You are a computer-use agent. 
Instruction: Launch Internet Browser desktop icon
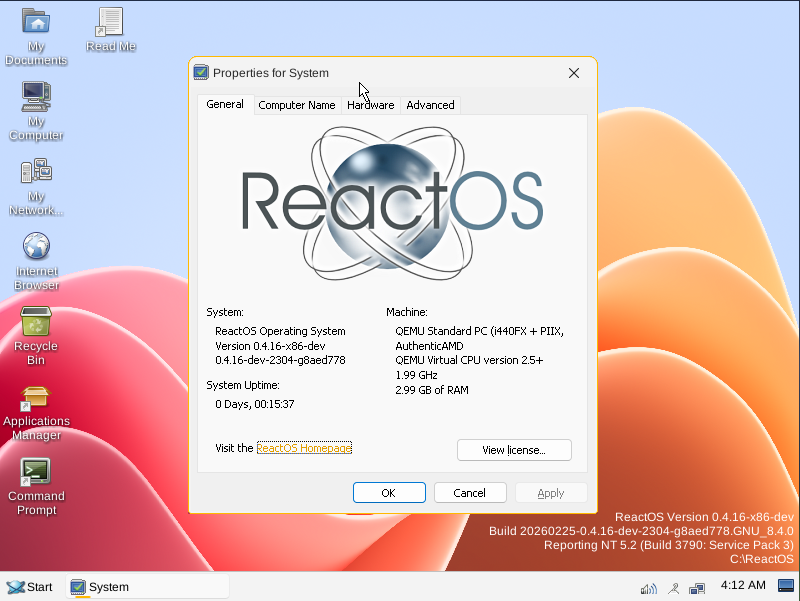pos(36,261)
